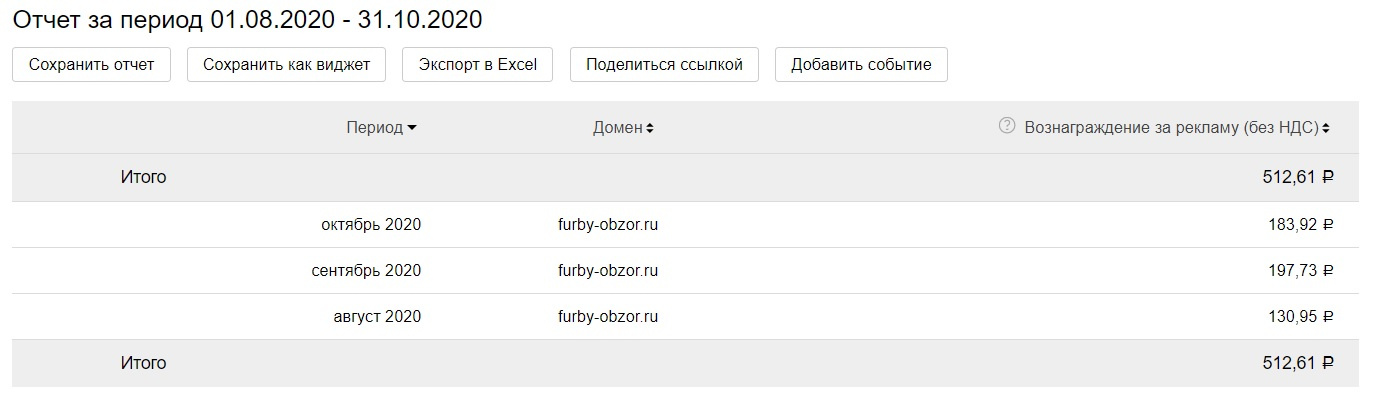Open furby-obzor.ru in October row
1375x396 pixels.
tap(608, 225)
